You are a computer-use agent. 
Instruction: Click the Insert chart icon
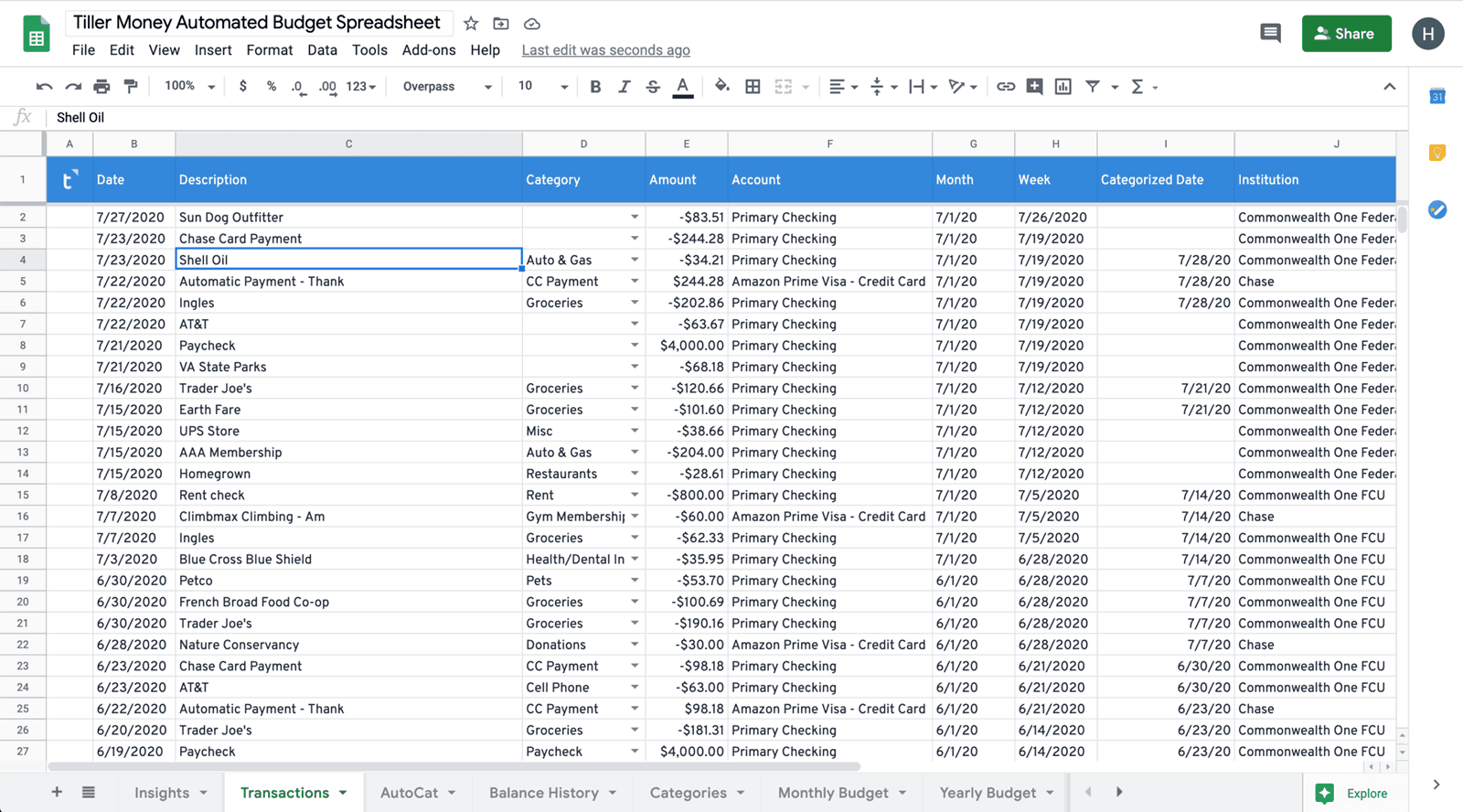click(1063, 87)
